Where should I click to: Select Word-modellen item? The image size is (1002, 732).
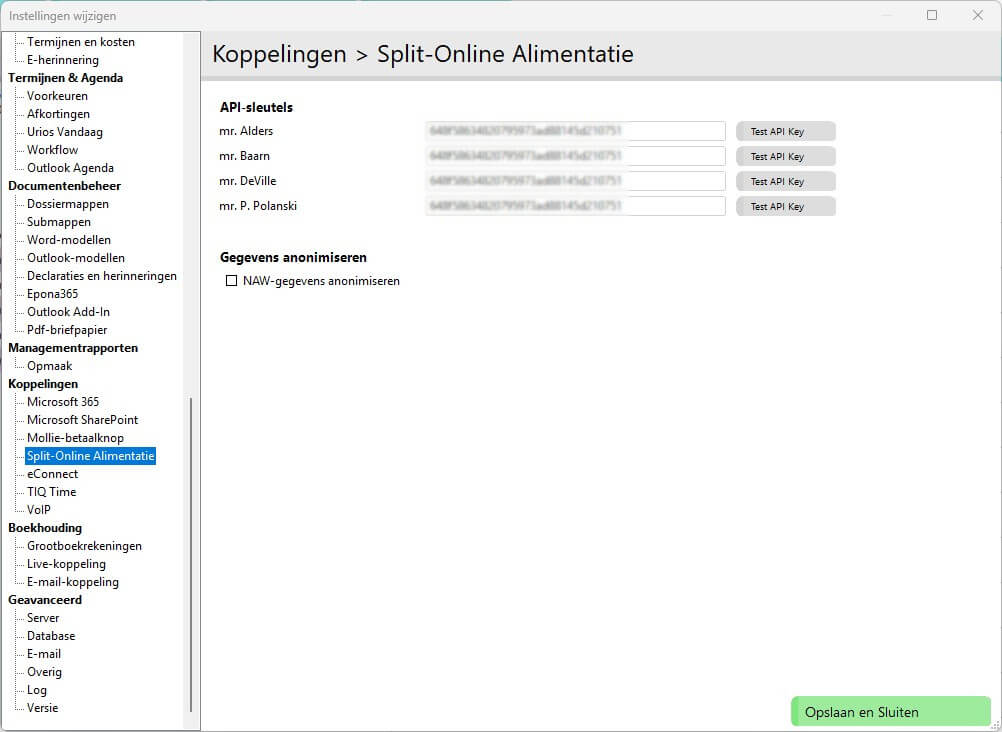[x=68, y=240]
